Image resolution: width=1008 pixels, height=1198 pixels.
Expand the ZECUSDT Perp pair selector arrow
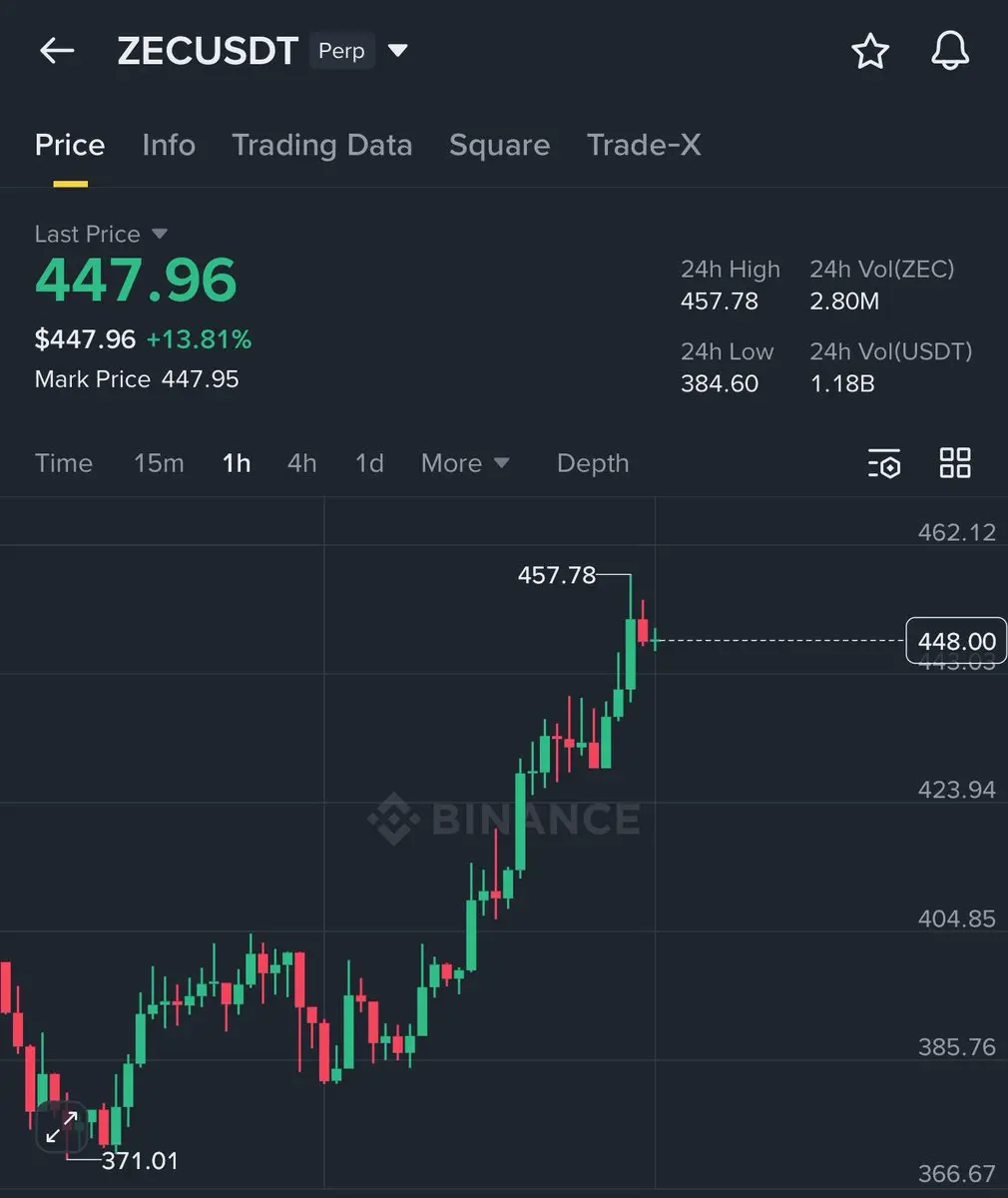(x=397, y=51)
